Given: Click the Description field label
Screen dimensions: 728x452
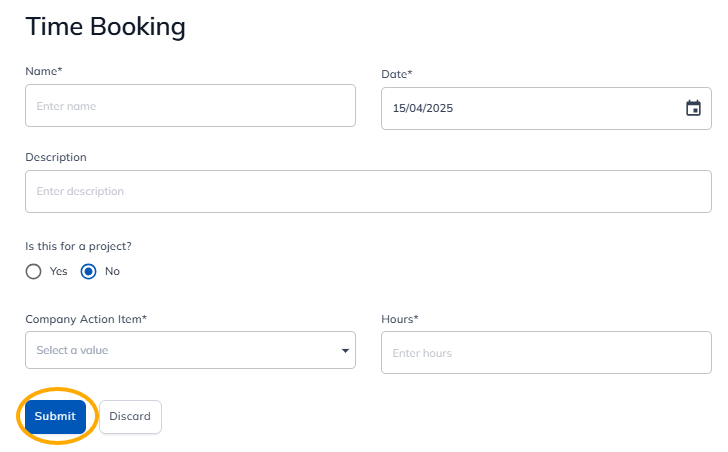Looking at the screenshot, I should pyautogui.click(x=56, y=157).
